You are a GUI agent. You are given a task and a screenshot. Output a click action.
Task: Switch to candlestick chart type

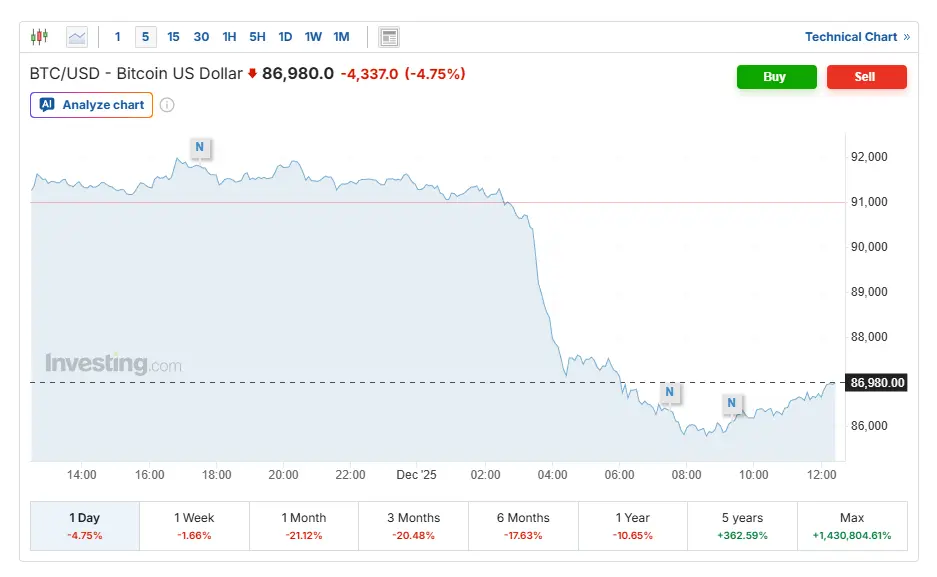(x=39, y=37)
